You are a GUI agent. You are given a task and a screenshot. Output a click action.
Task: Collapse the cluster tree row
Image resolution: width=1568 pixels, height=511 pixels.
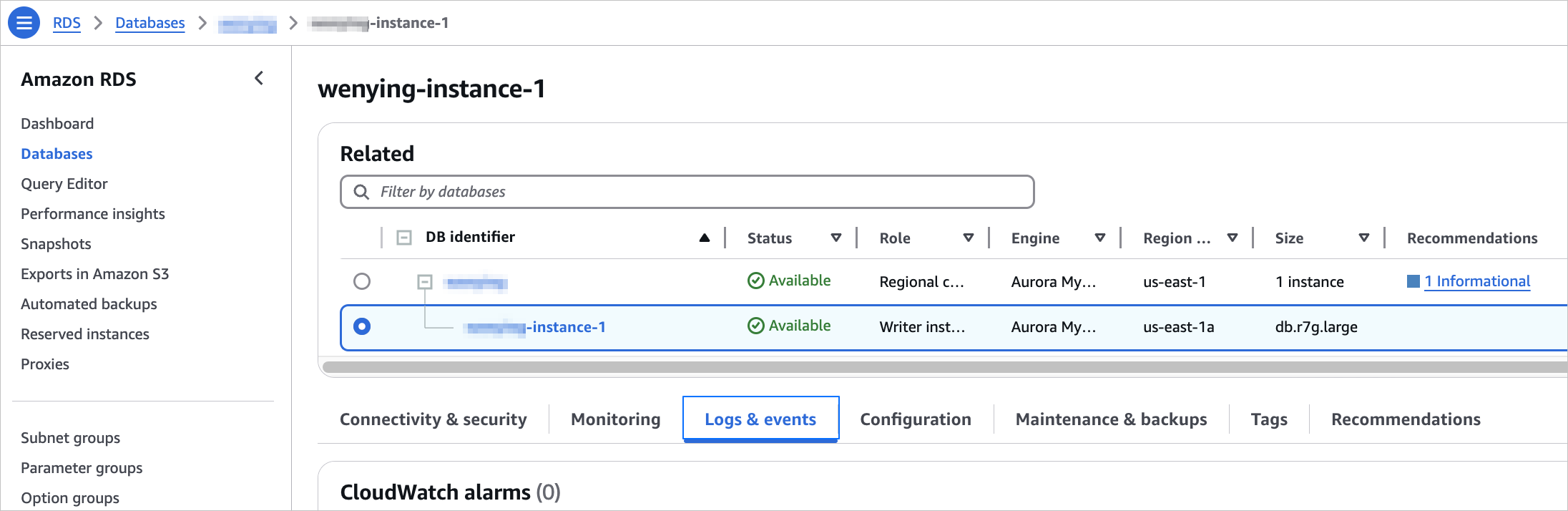(425, 282)
